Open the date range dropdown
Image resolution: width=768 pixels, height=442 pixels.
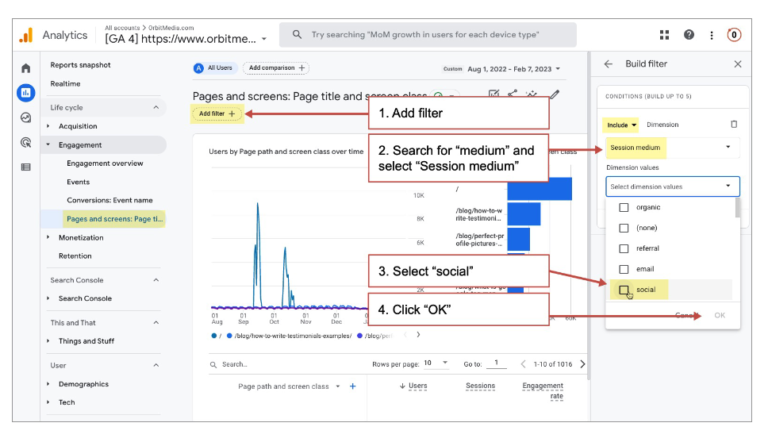514,69
